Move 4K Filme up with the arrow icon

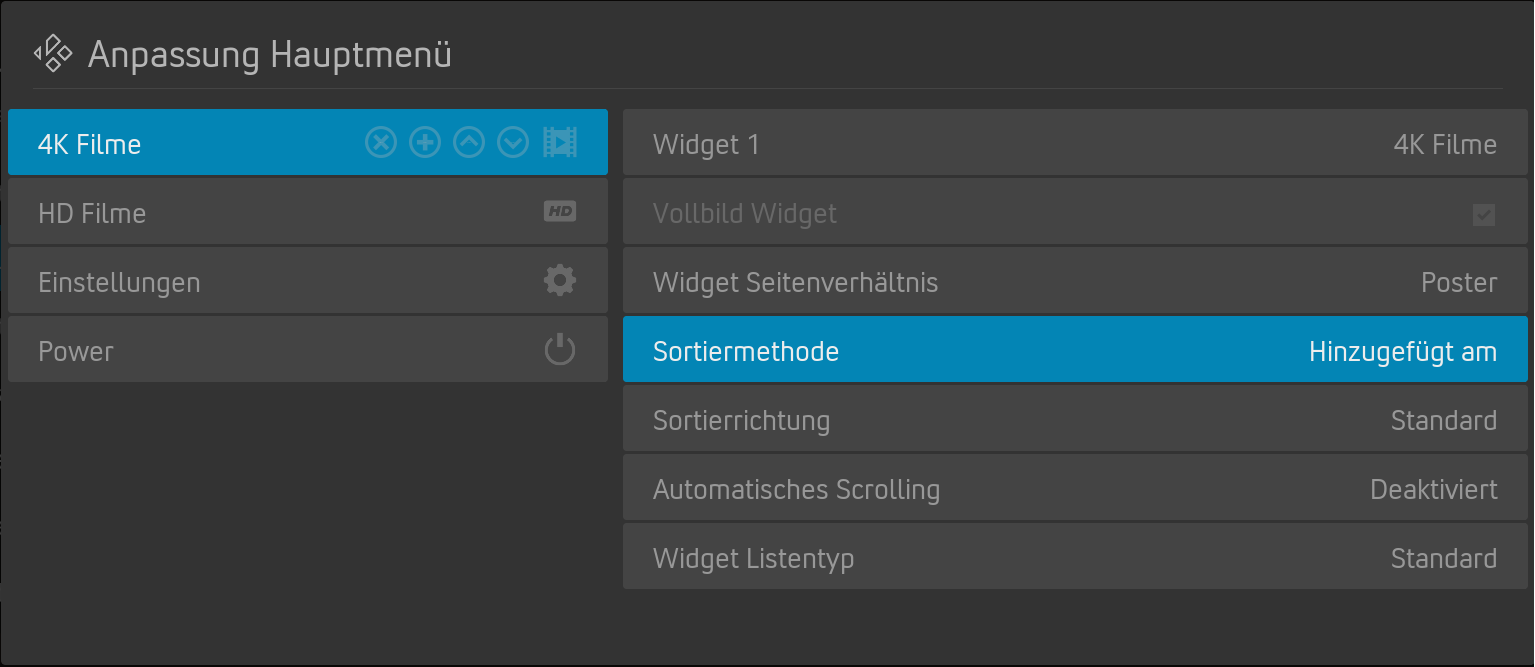469,143
